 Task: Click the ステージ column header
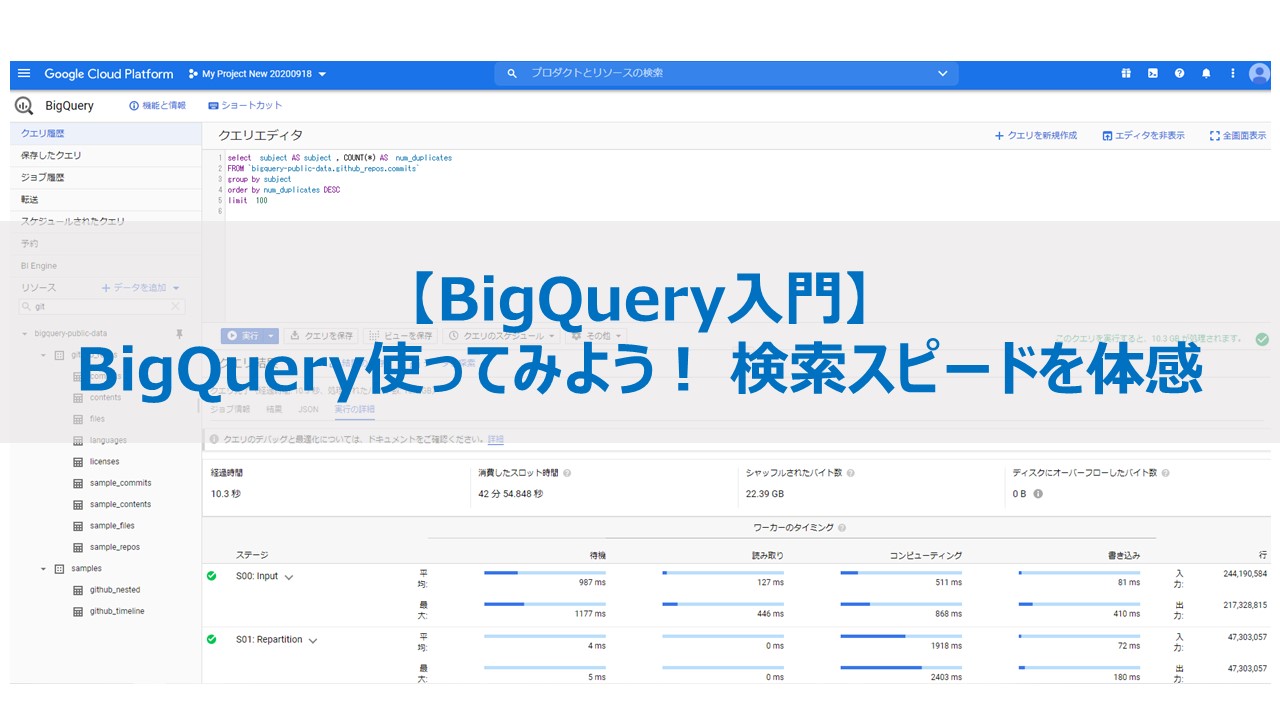point(252,555)
